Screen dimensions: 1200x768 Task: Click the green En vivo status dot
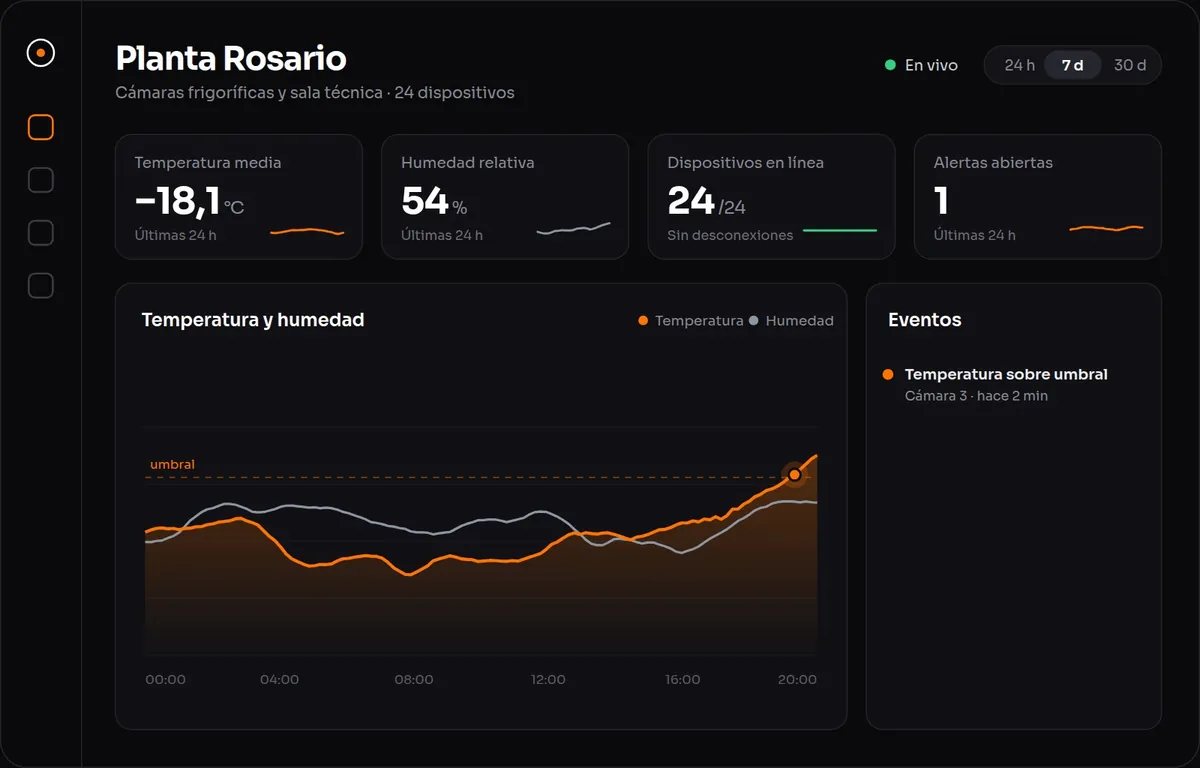pyautogui.click(x=890, y=65)
